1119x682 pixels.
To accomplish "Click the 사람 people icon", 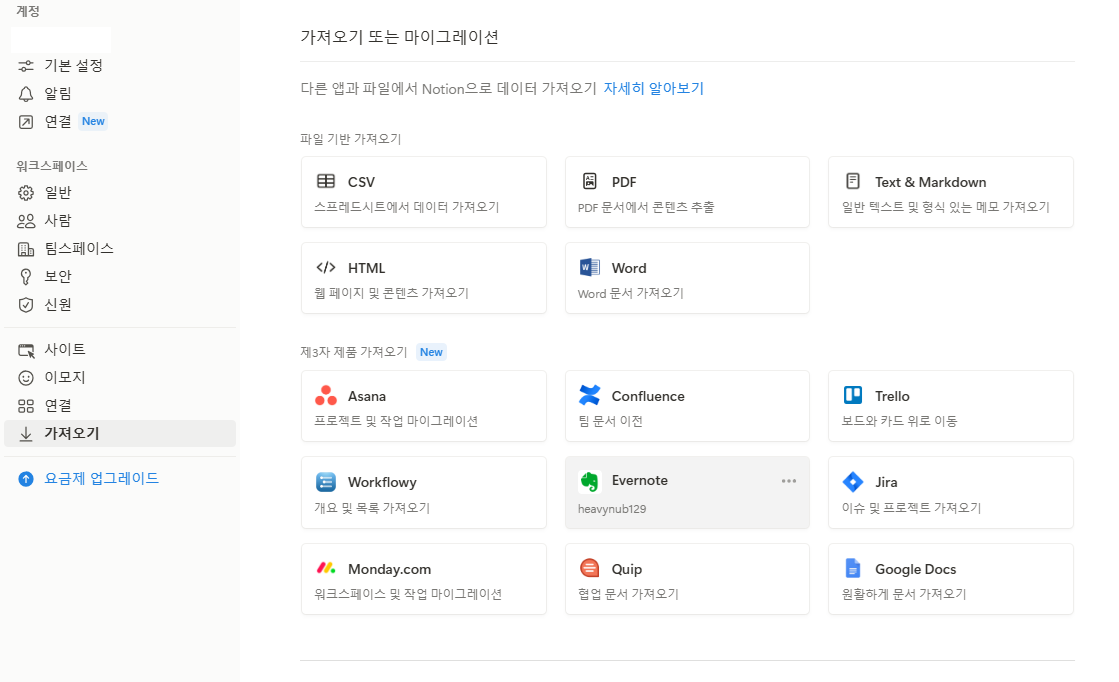I will tap(26, 220).
